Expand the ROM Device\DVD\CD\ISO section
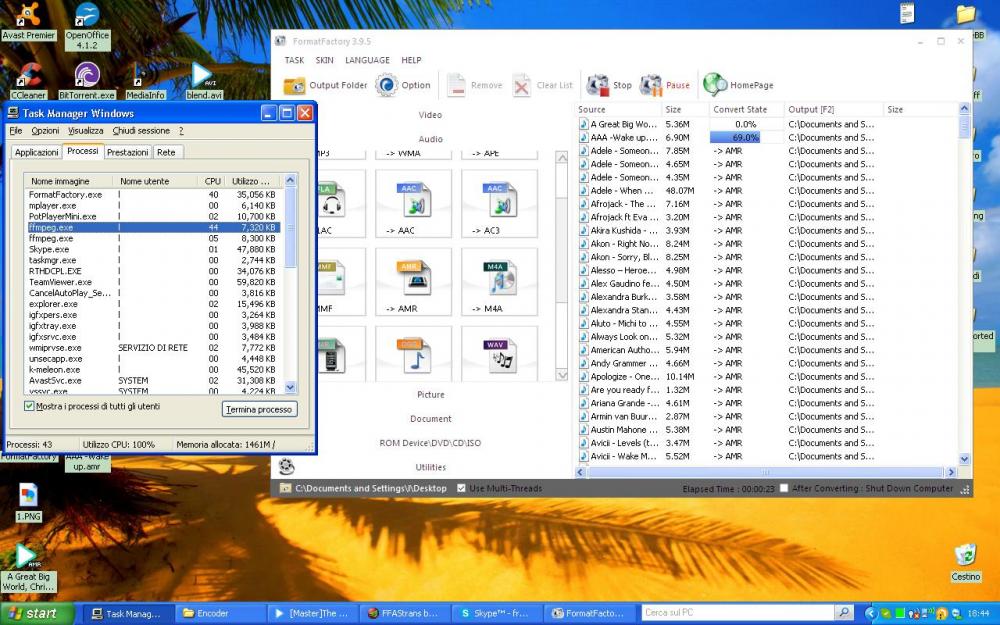Image resolution: width=1000 pixels, height=625 pixels. (x=430, y=443)
